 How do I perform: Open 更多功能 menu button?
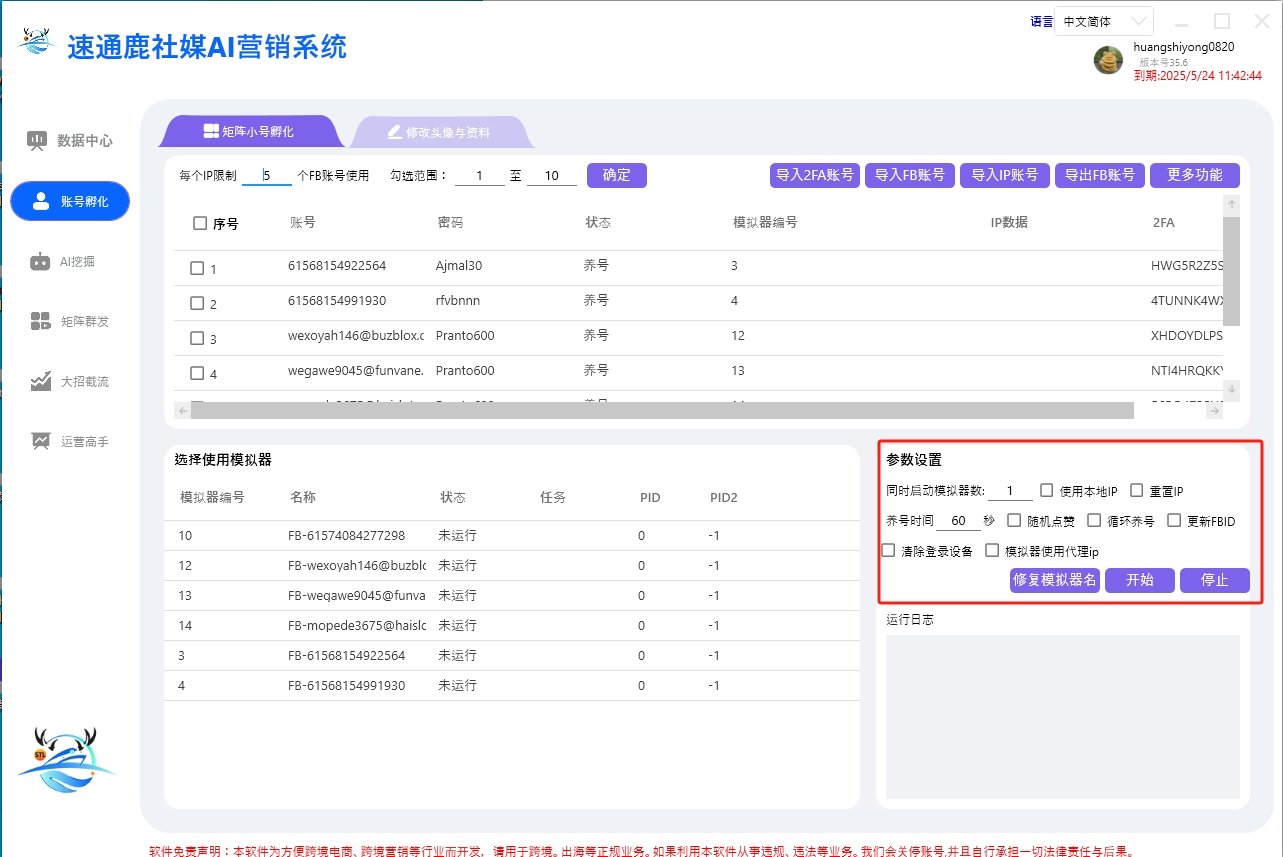click(1195, 175)
